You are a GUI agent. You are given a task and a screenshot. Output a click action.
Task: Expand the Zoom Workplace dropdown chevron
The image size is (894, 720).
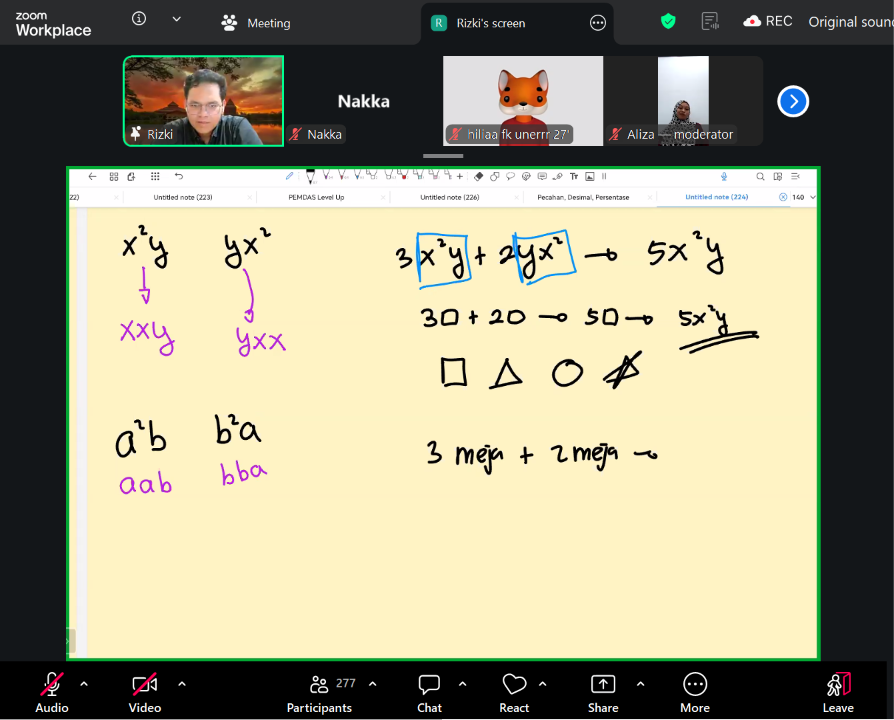coord(177,19)
